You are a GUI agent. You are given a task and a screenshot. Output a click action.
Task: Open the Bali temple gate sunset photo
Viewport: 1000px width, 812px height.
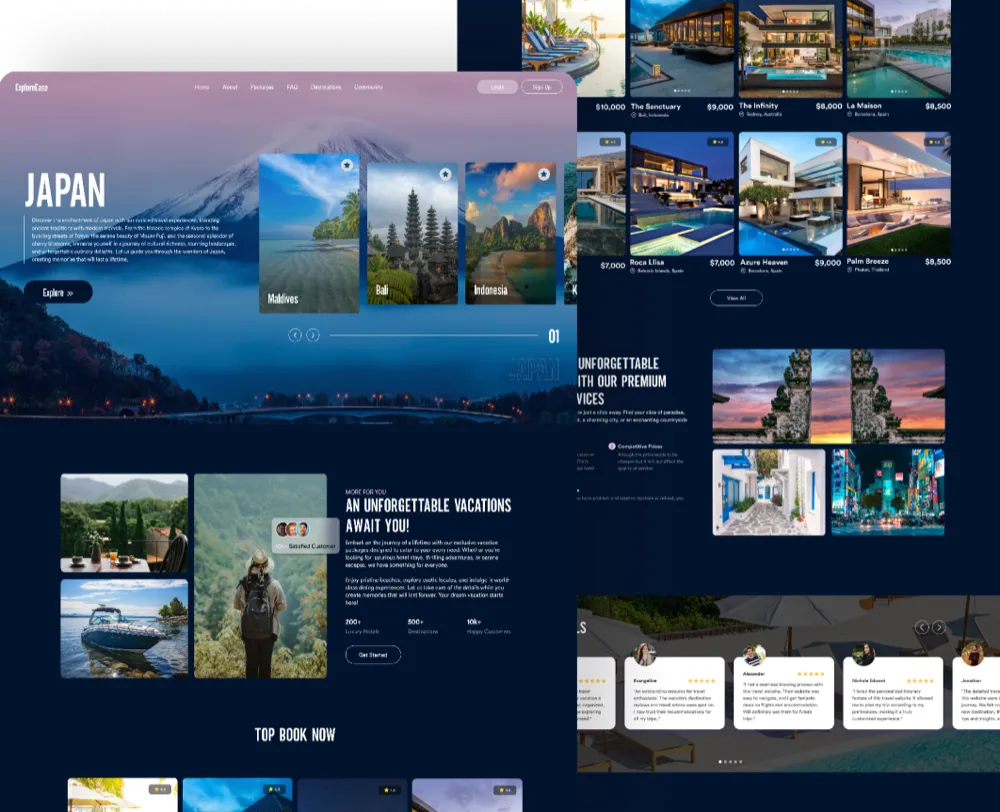tap(828, 396)
